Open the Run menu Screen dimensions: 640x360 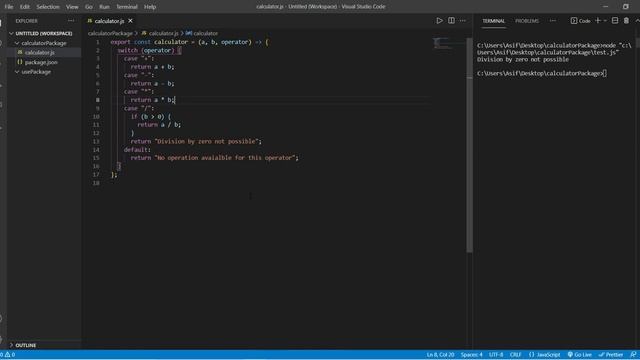(x=104, y=7)
